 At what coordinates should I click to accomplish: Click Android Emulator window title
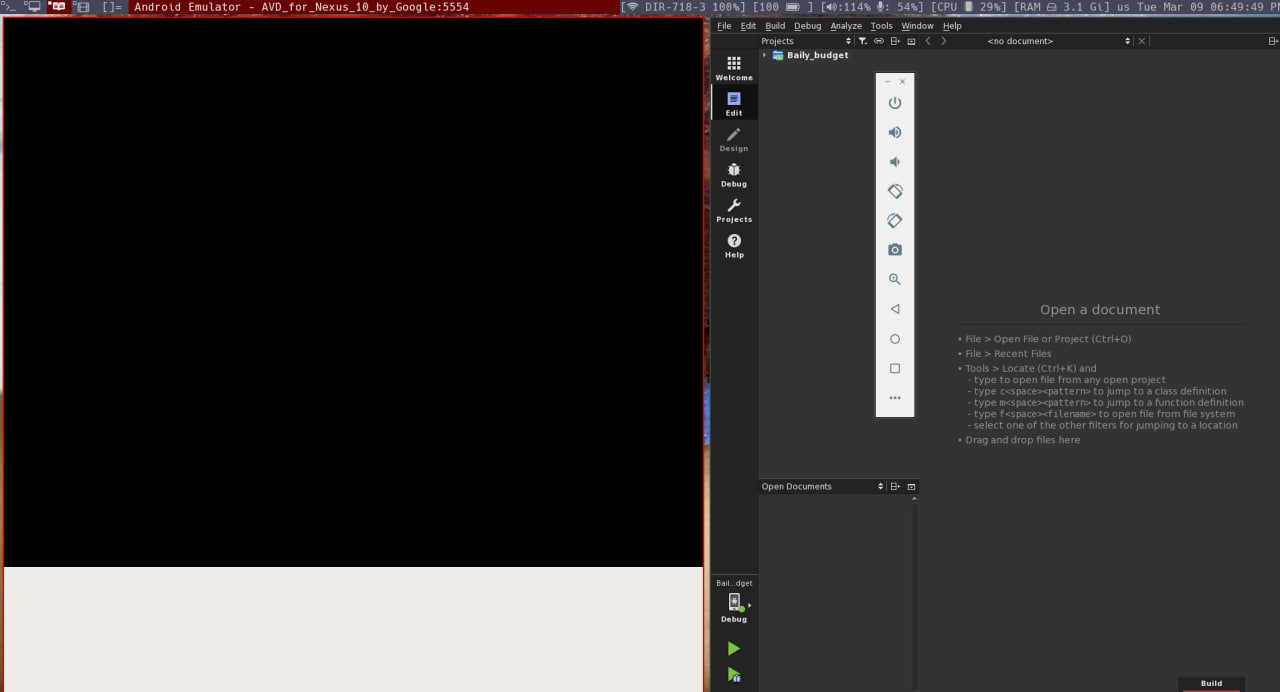301,7
